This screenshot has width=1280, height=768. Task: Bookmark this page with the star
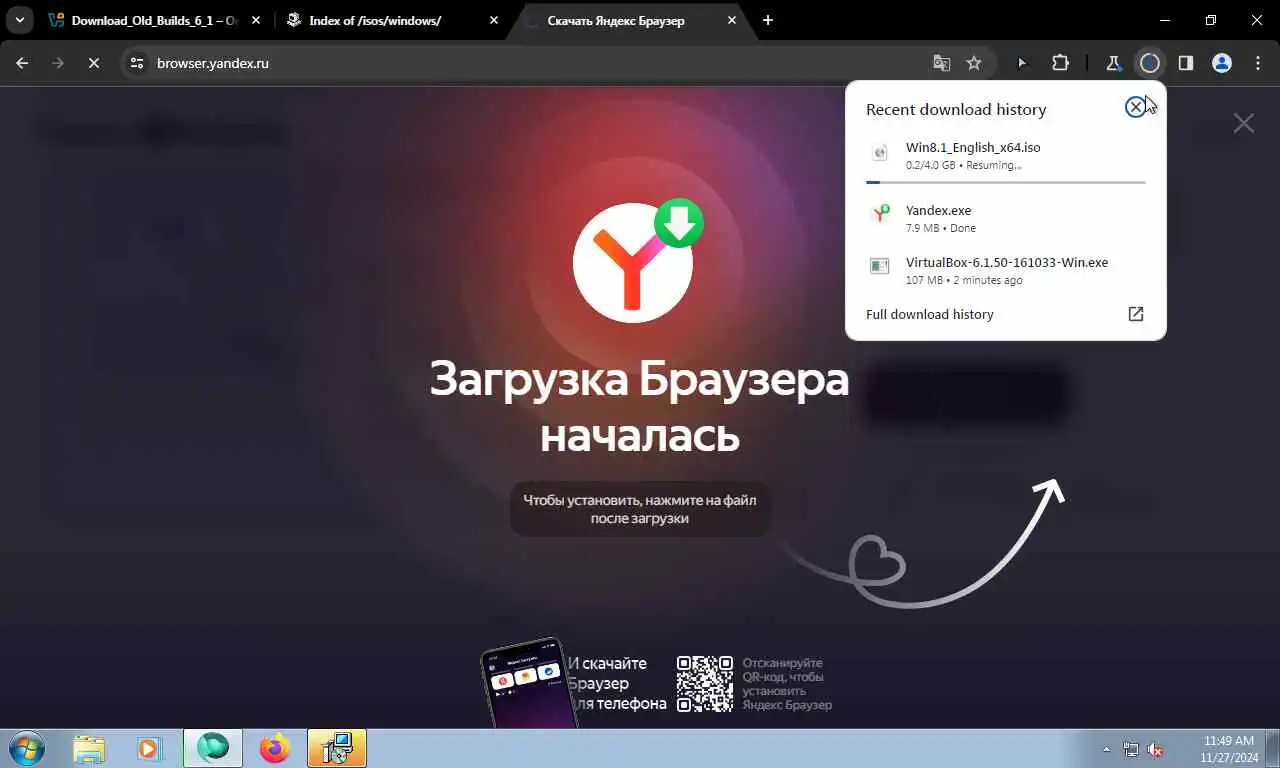pyautogui.click(x=974, y=63)
